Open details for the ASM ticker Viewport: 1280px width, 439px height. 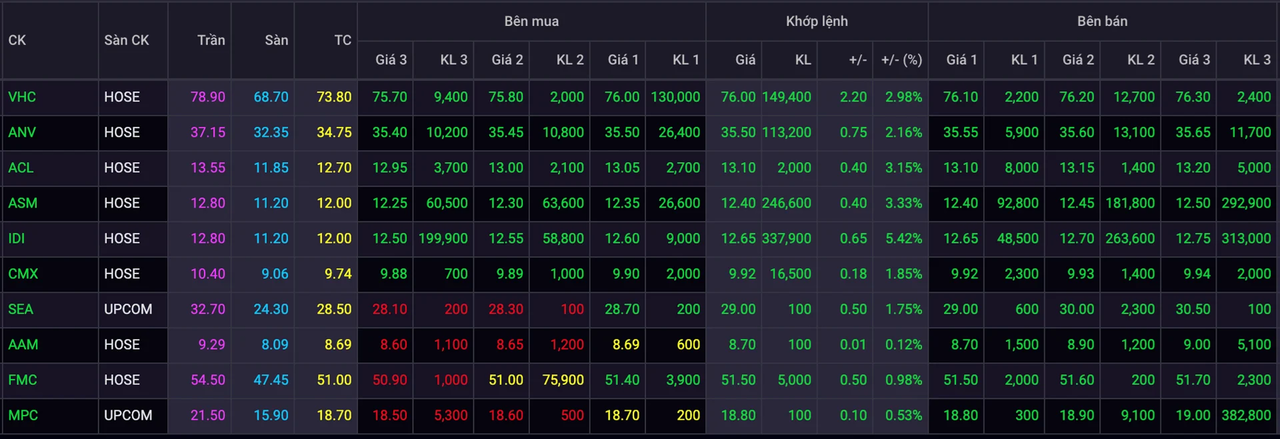tap(22, 203)
